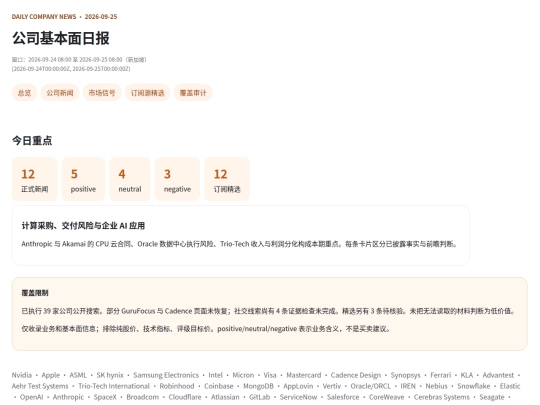Click Seagate in the company list
The width and height of the screenshot is (540, 405).
coord(492,397)
